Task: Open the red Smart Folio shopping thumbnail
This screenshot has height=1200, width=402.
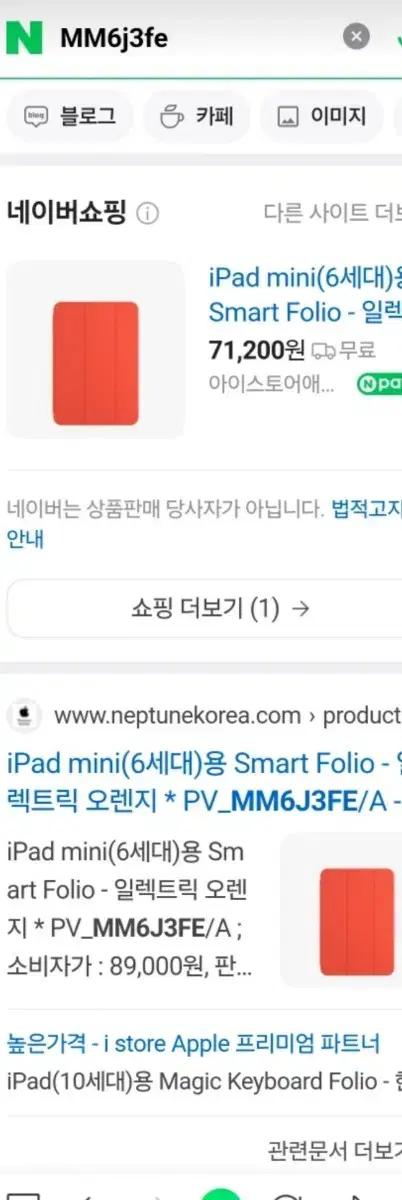Action: tap(96, 350)
